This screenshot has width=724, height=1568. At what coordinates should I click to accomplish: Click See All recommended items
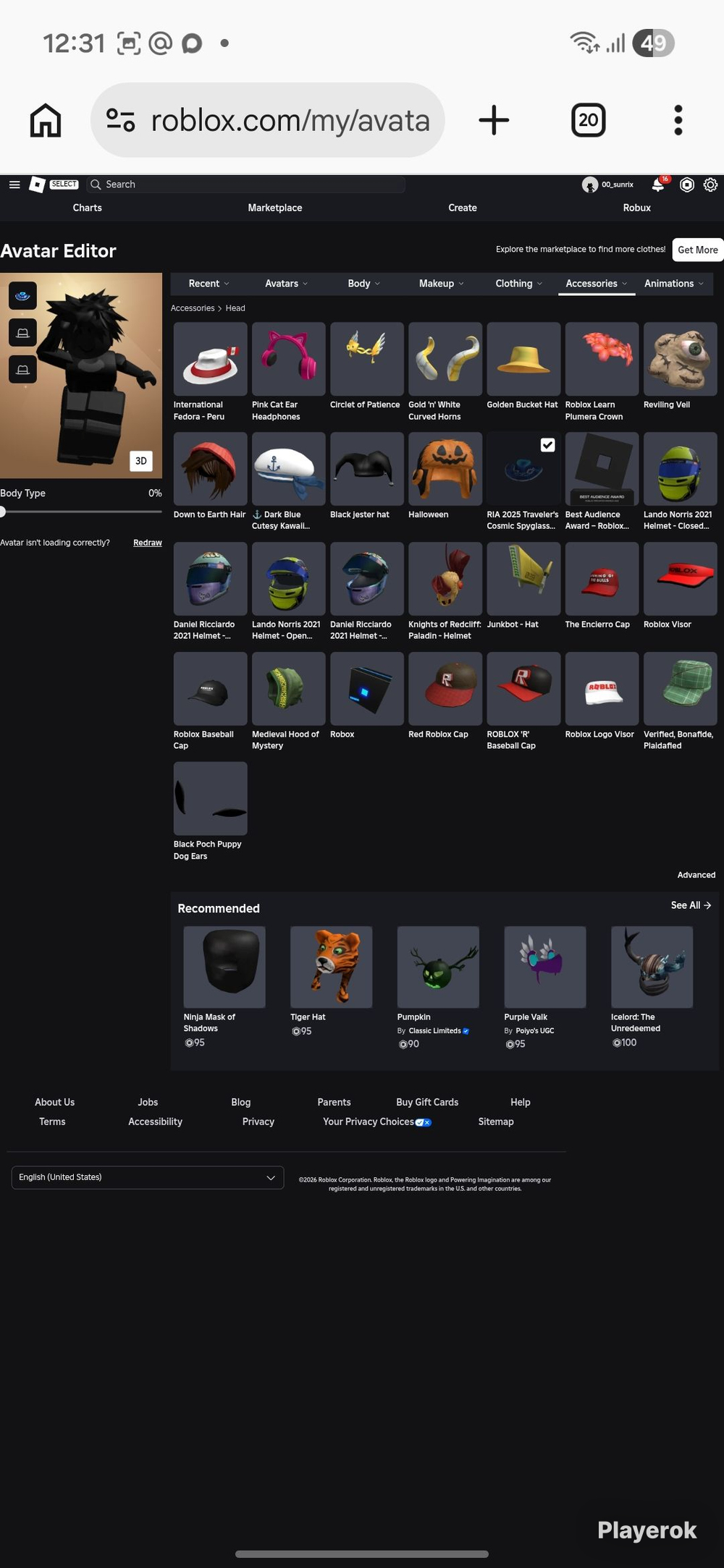(691, 905)
